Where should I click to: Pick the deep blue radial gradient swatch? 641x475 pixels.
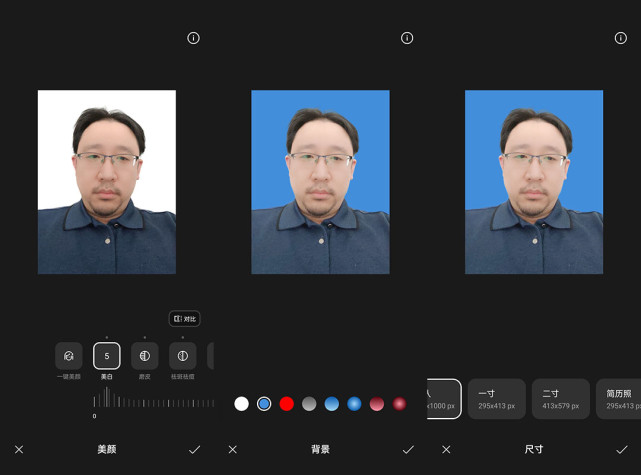pyautogui.click(x=354, y=404)
